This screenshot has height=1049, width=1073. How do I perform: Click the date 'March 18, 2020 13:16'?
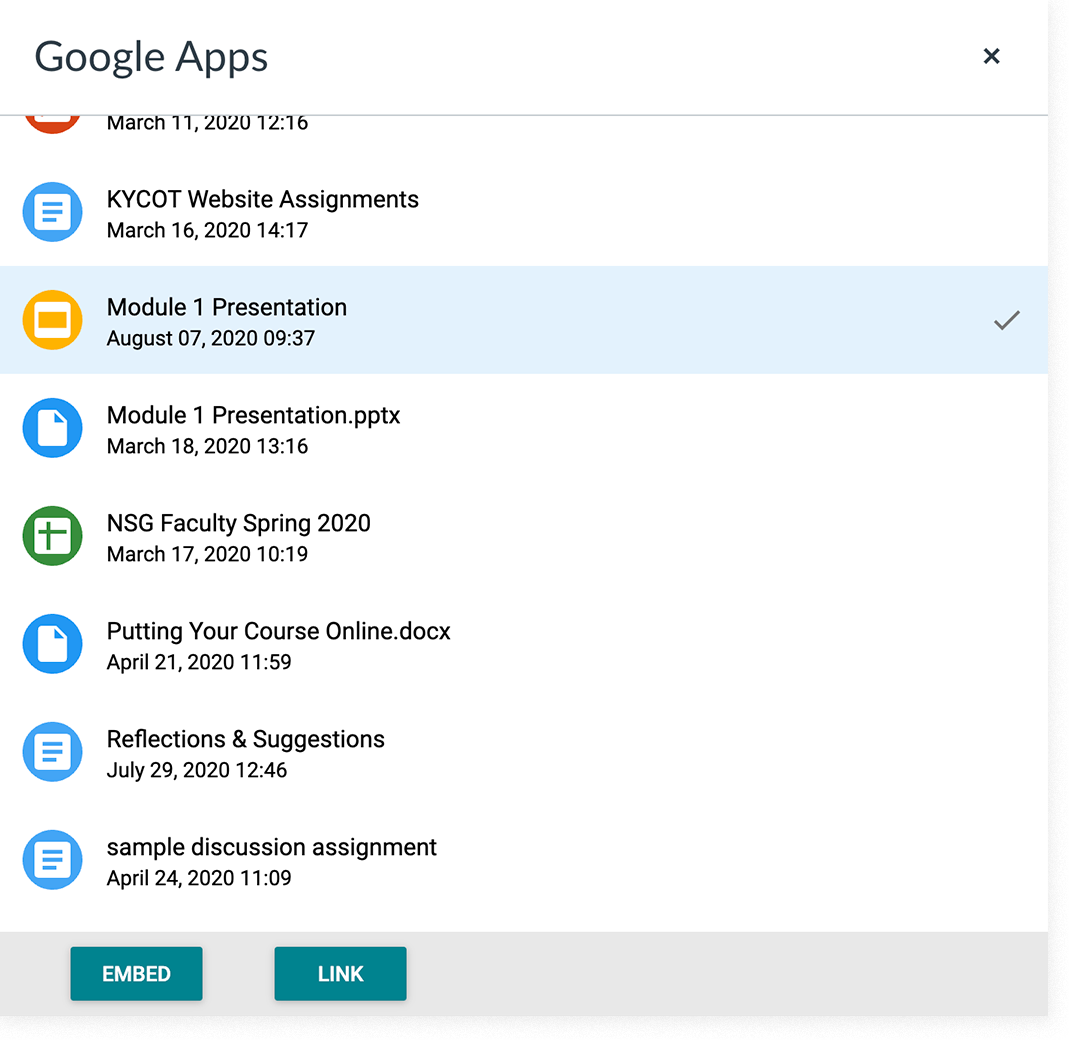[207, 446]
